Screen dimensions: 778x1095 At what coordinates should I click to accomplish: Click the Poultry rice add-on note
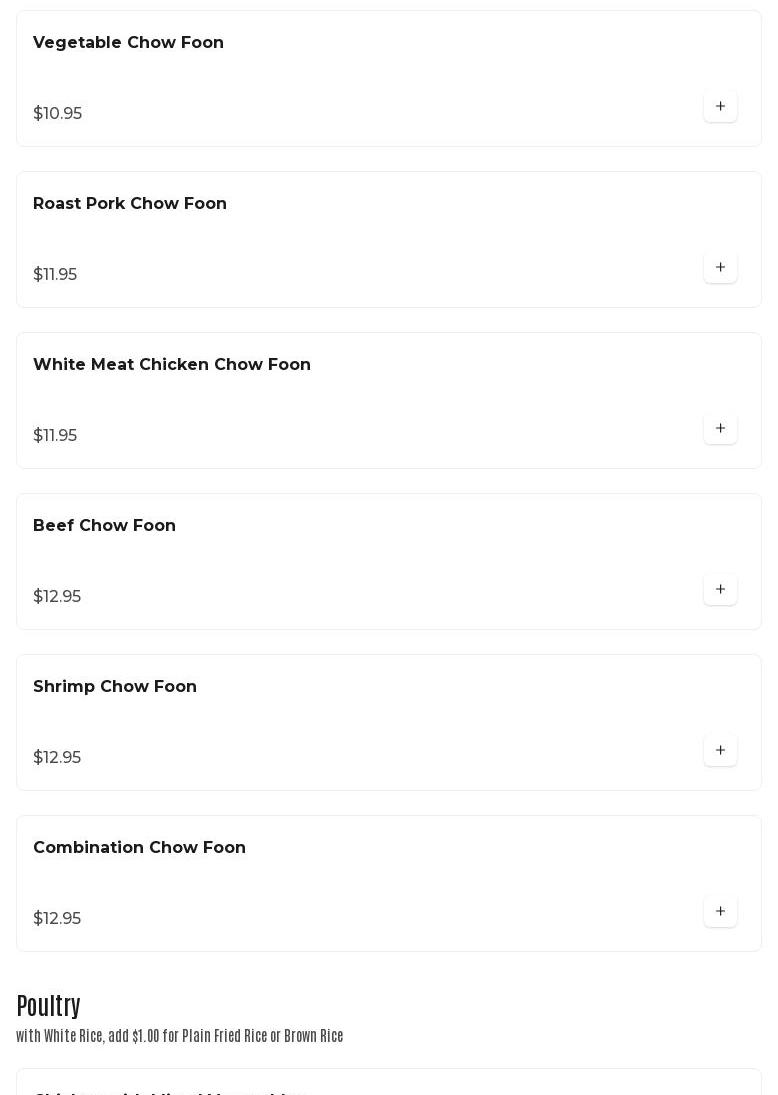(179, 1036)
